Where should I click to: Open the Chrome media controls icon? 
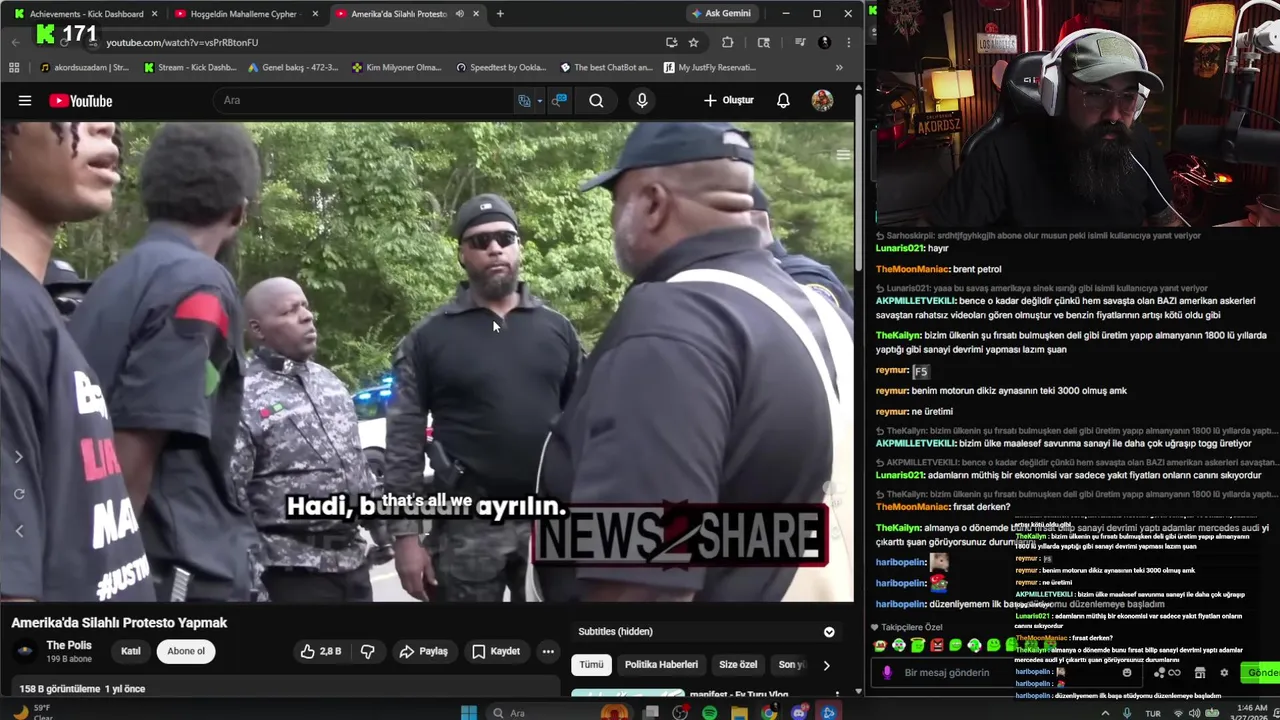click(x=800, y=42)
